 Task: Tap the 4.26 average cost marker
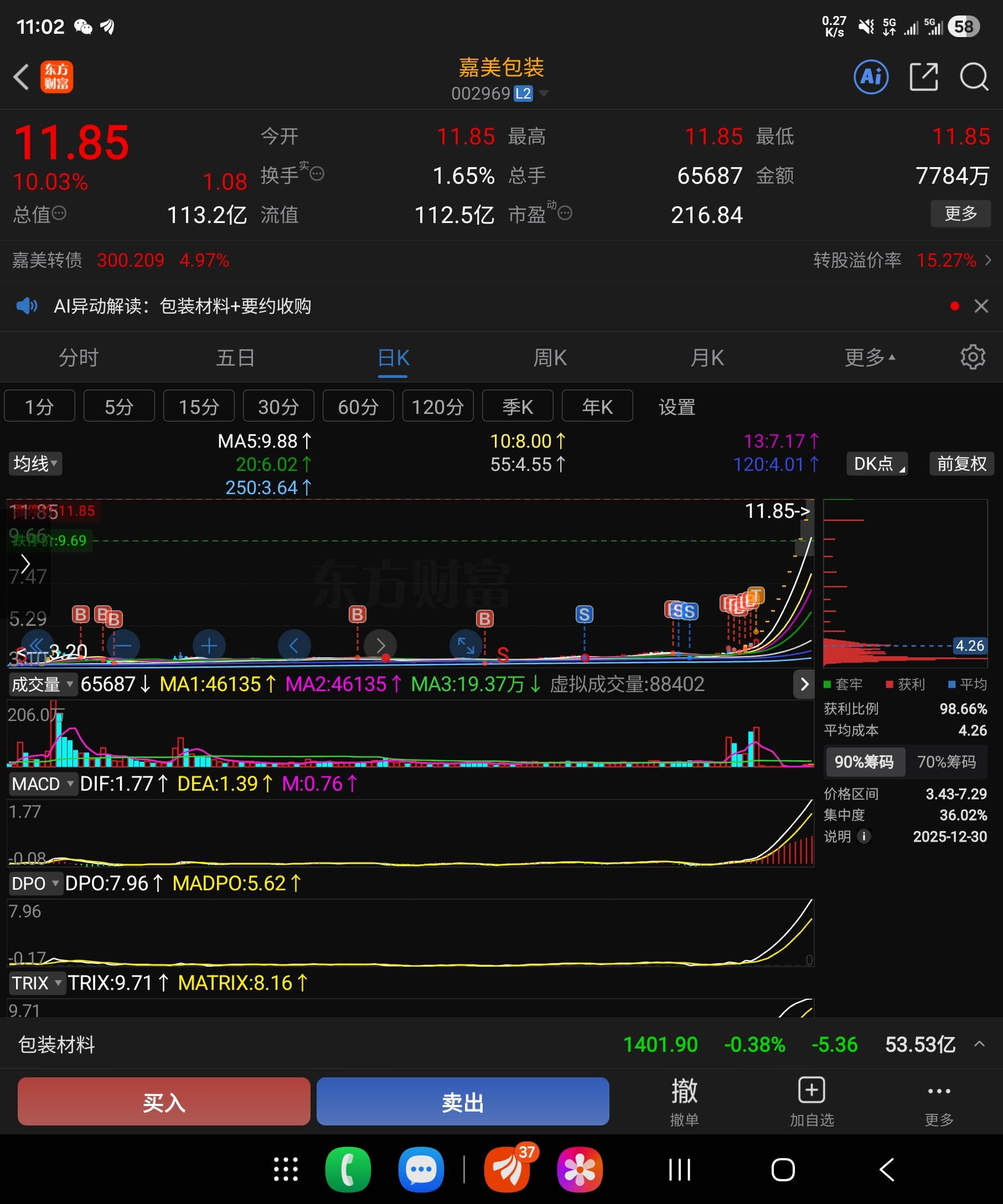pyautogui.click(x=970, y=646)
